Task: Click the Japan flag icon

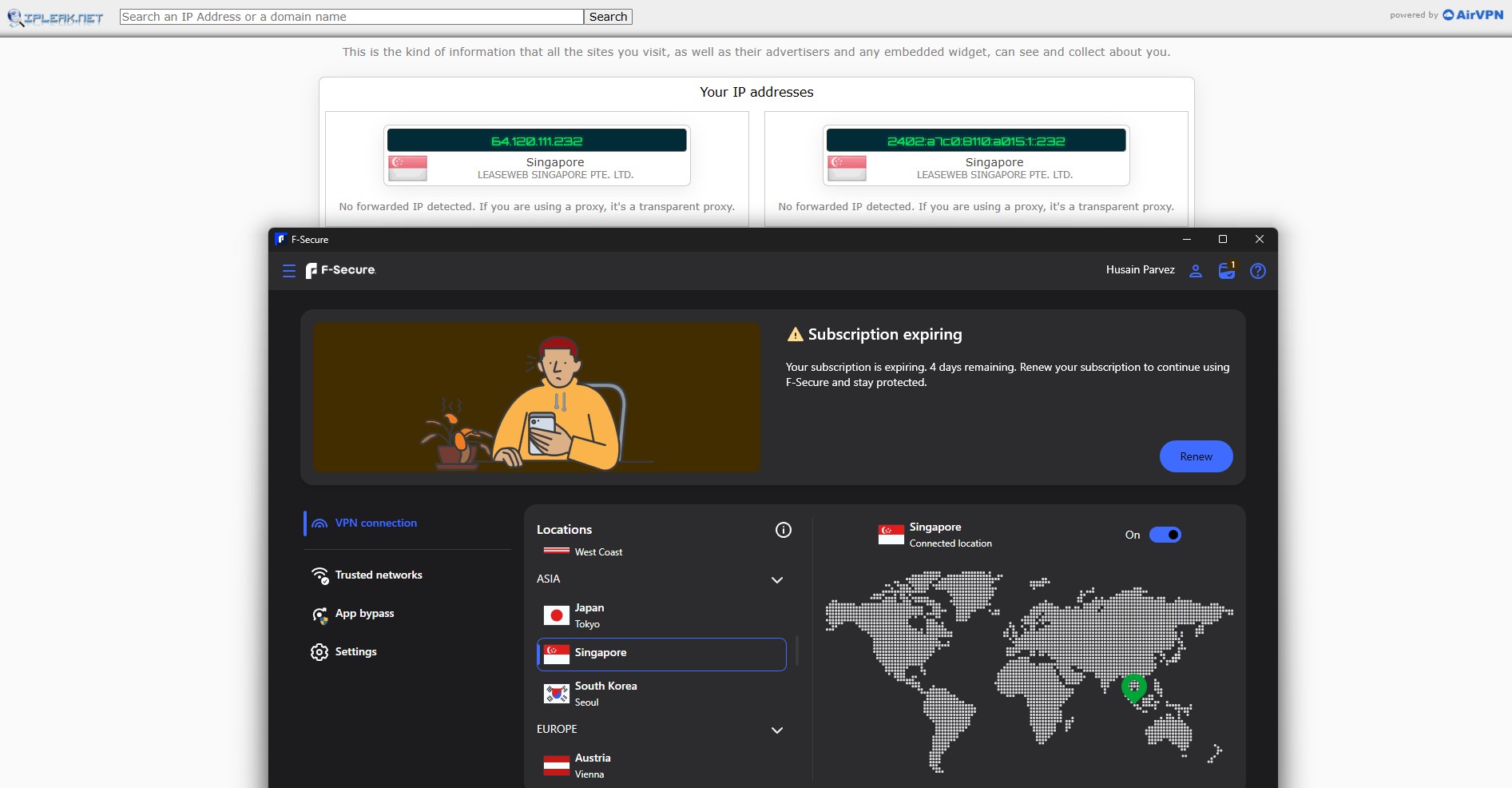Action: coord(557,615)
